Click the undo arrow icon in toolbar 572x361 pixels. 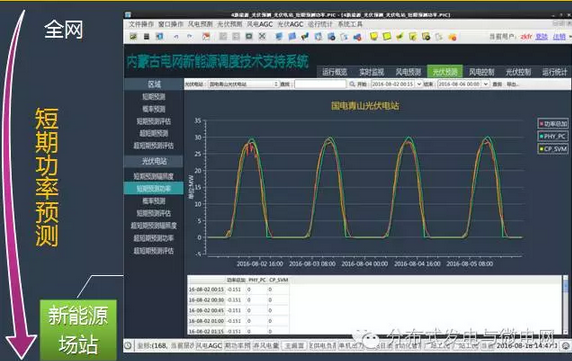coord(176,36)
